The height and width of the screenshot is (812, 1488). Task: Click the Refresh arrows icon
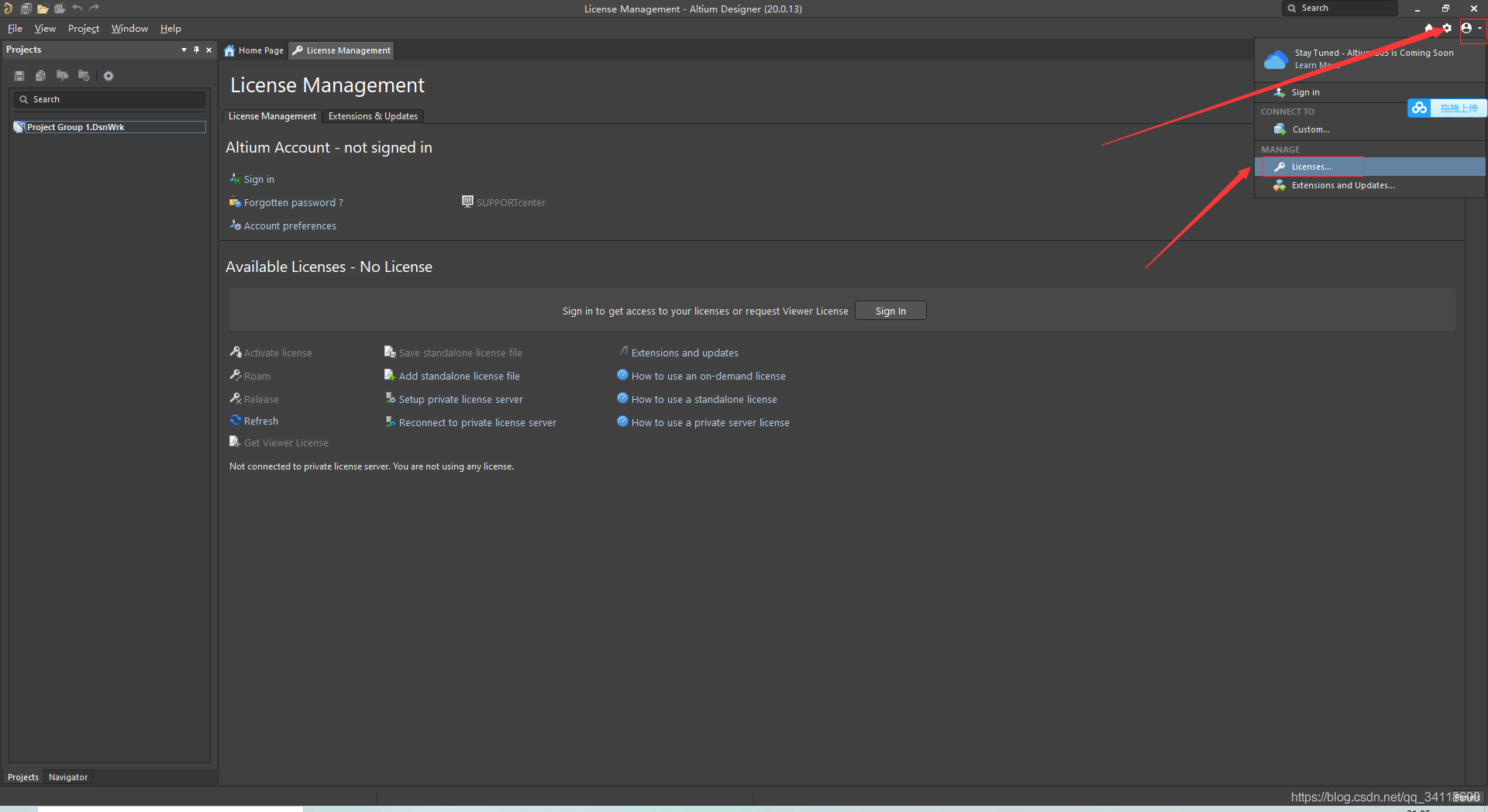[x=236, y=421]
